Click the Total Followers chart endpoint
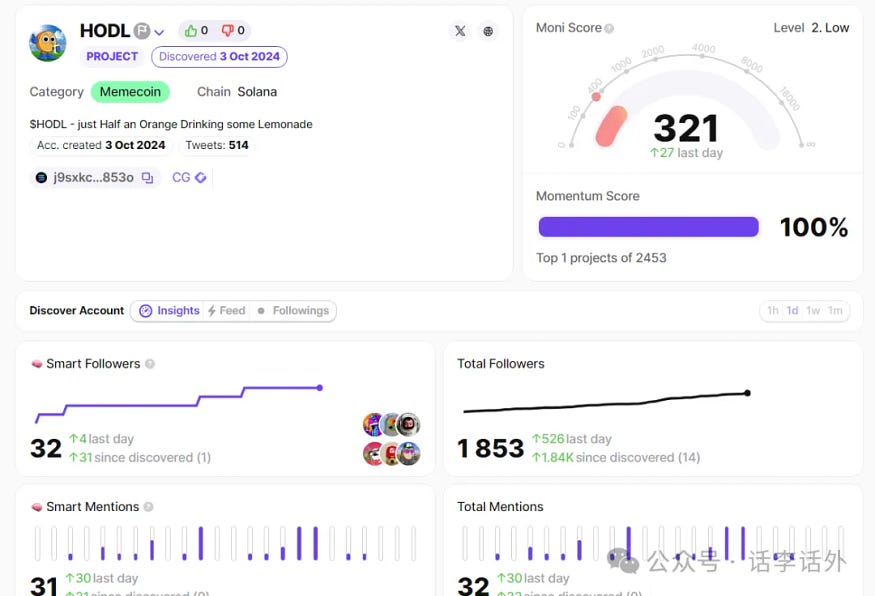The image size is (875, 596). (x=747, y=393)
